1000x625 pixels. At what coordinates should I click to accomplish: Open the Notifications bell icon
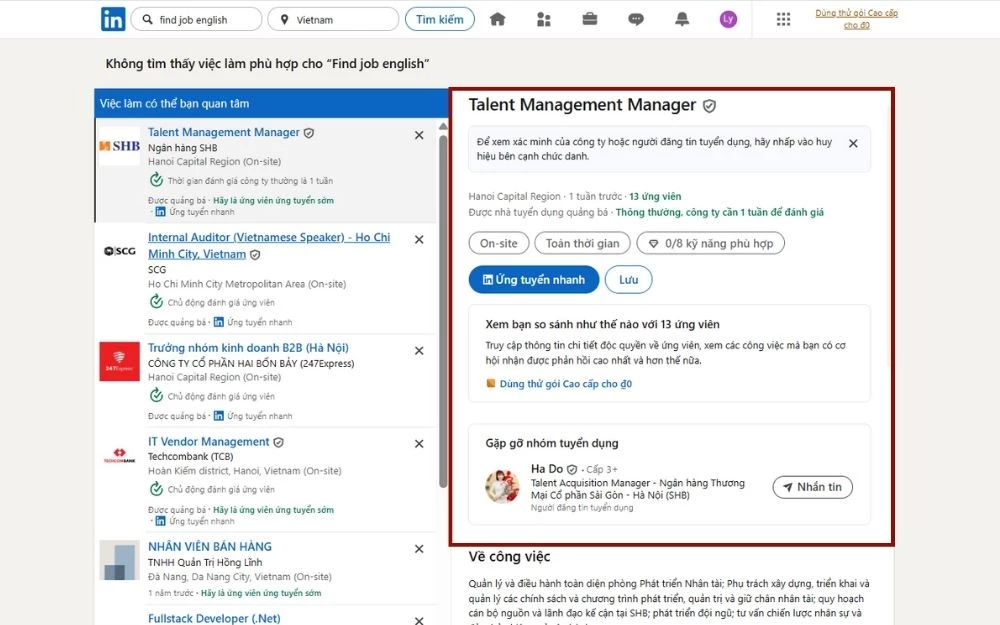[x=682, y=18]
